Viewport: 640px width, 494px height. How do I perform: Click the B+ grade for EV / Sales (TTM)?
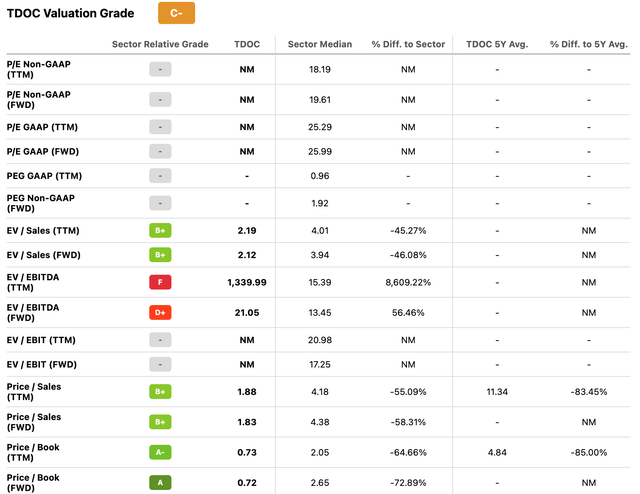point(160,230)
